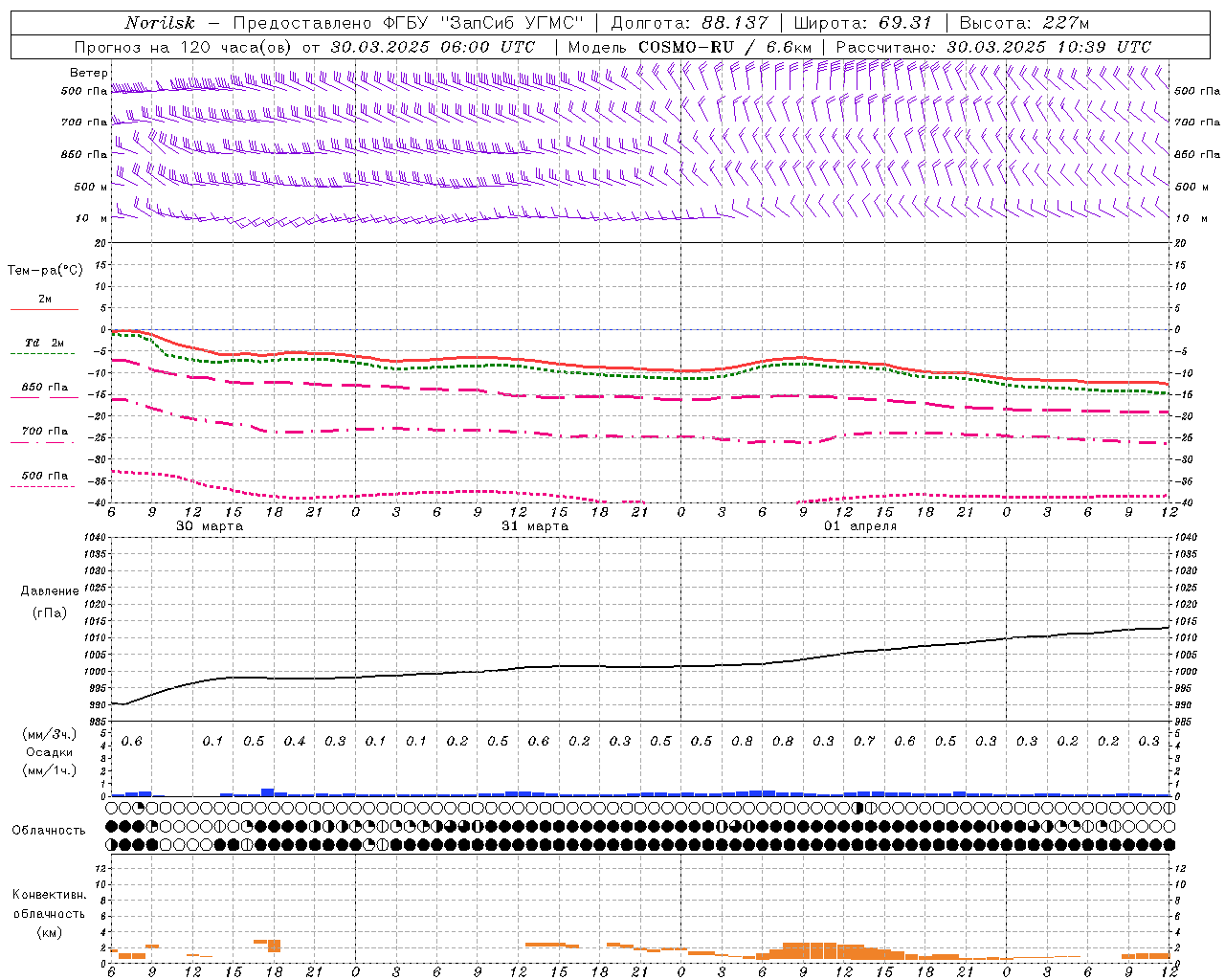Click the Прогноз на 120 часа(ов) header text
Screen dimensions: 1225x980
[x=304, y=47]
